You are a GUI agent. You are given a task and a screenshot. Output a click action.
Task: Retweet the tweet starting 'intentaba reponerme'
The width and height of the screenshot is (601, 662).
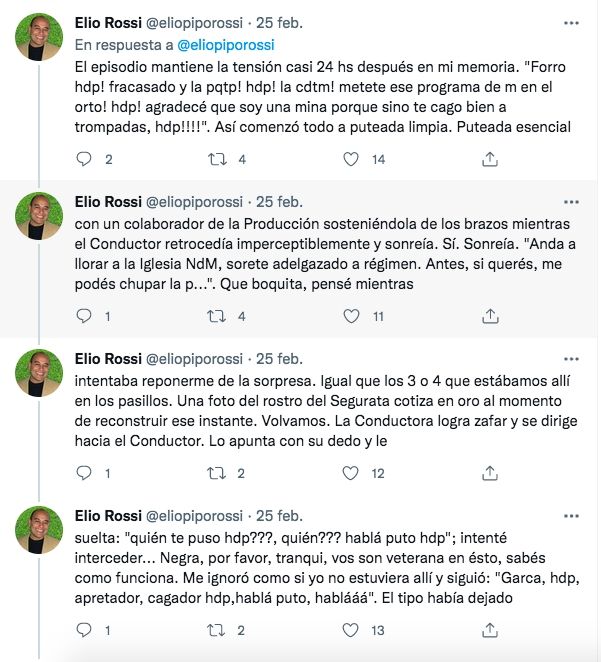(x=217, y=473)
